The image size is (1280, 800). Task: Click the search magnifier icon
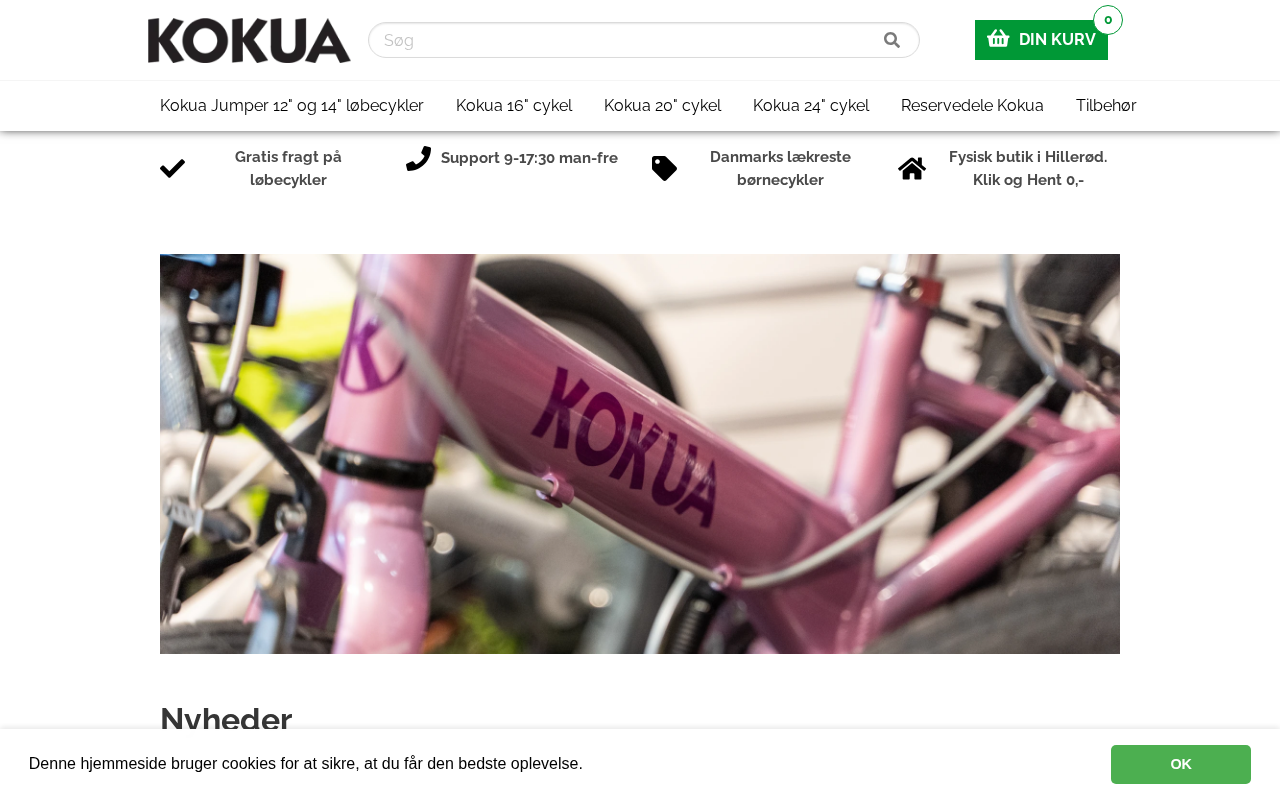(892, 40)
